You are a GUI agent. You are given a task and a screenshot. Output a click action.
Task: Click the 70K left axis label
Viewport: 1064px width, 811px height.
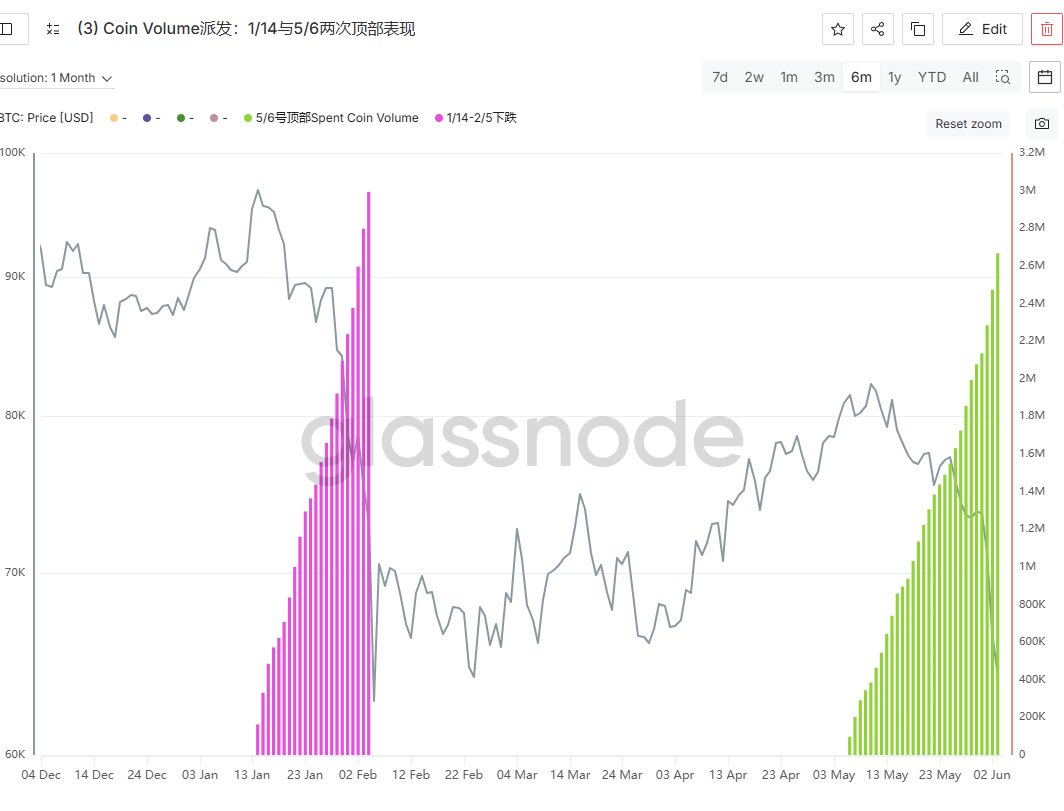click(x=15, y=572)
